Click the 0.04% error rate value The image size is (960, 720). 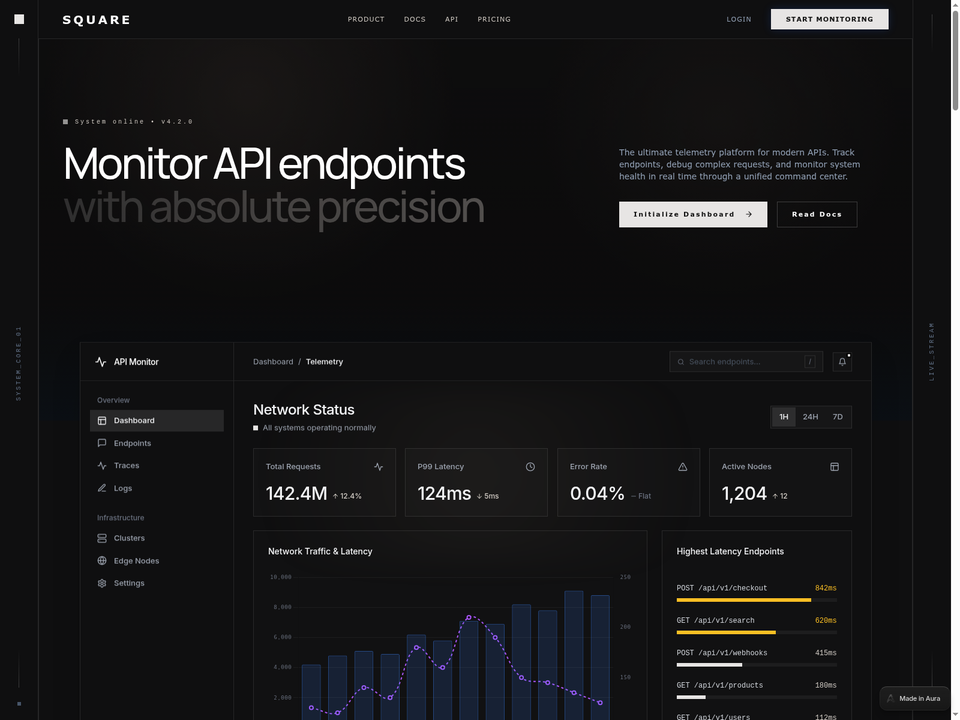[597, 493]
